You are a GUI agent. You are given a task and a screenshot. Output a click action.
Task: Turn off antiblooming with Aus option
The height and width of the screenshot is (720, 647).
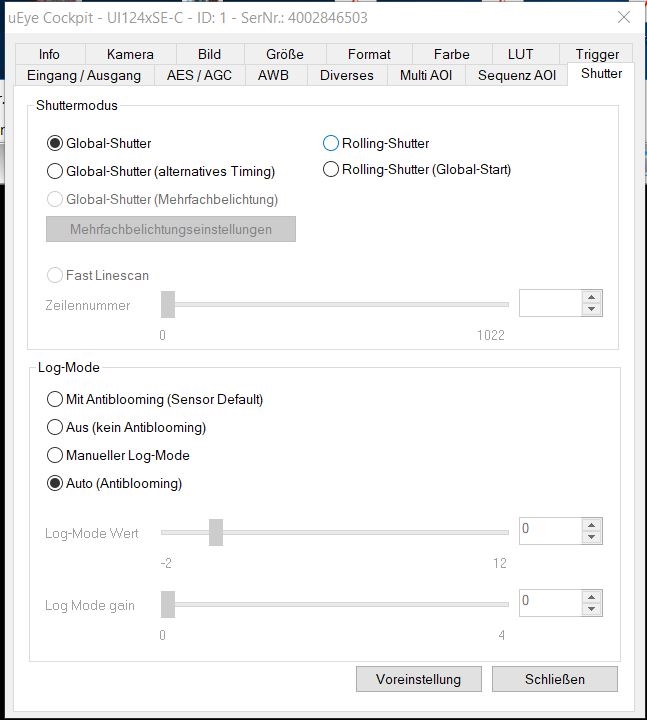pos(56,427)
